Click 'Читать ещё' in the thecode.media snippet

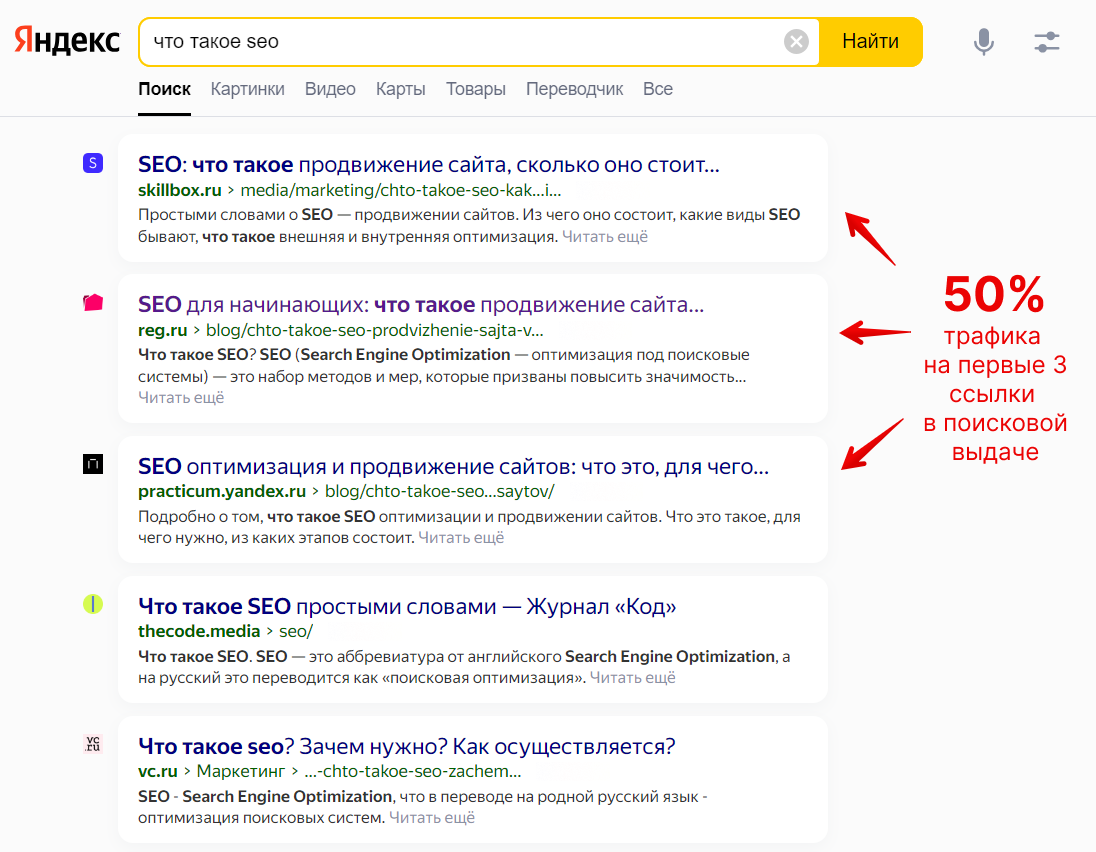pyautogui.click(x=633, y=677)
